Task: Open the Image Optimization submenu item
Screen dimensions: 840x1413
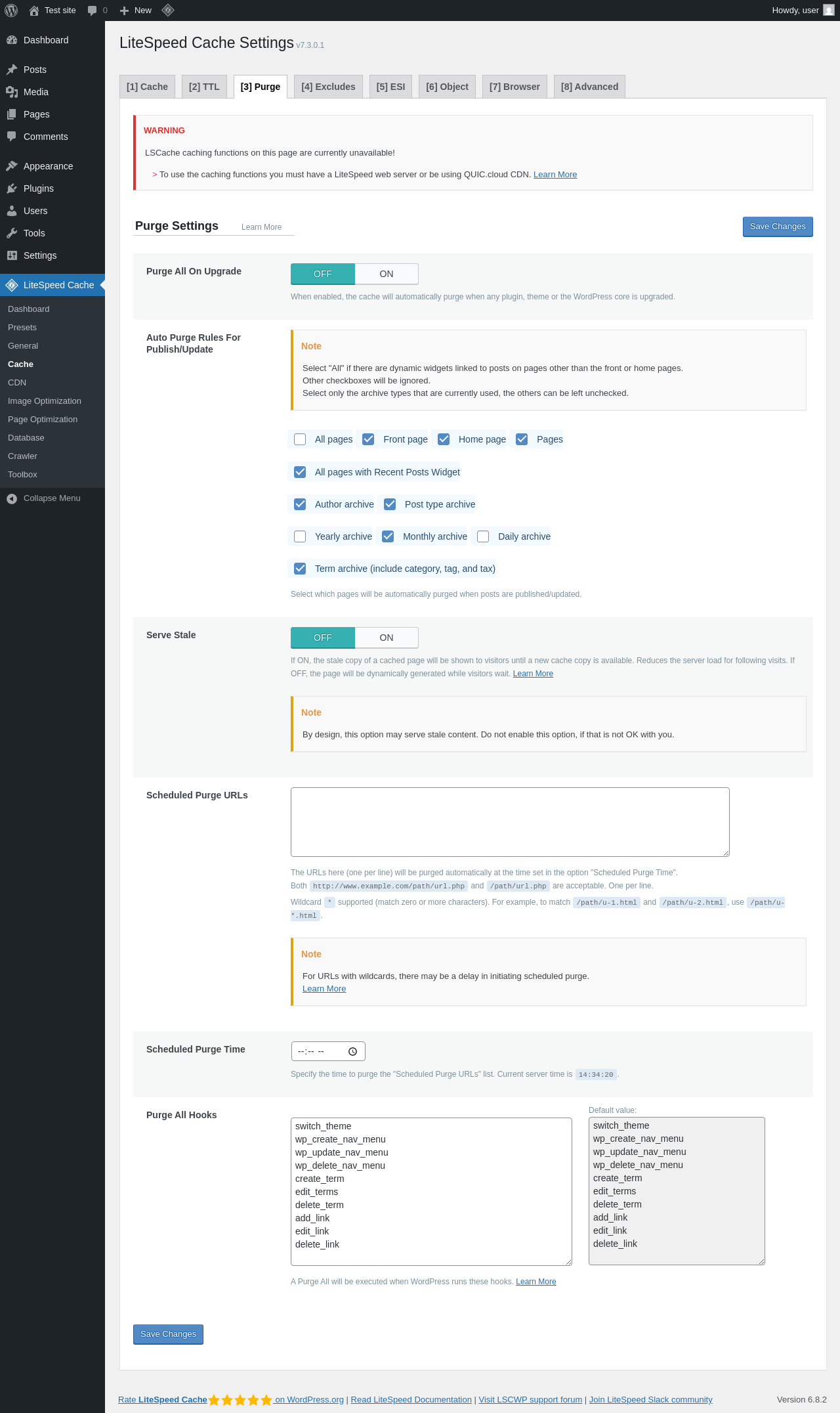Action: [45, 401]
